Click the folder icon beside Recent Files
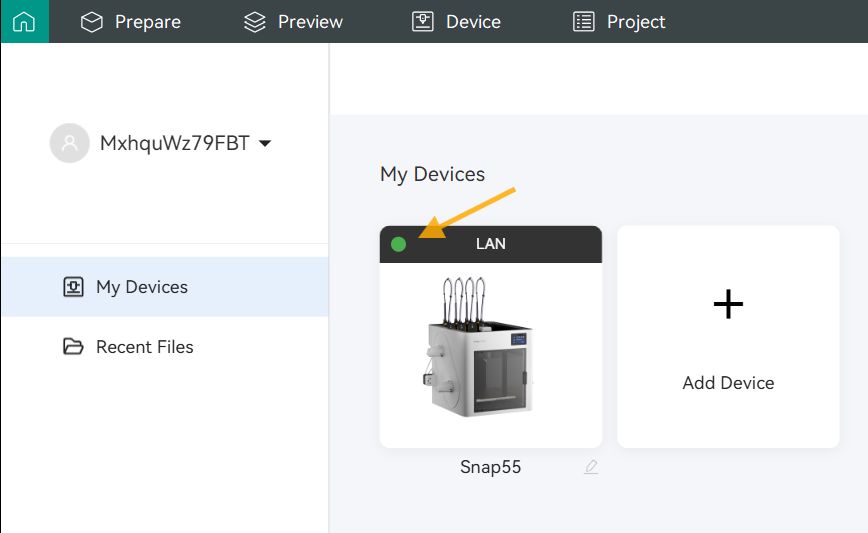This screenshot has height=533, width=868. pyautogui.click(x=73, y=347)
